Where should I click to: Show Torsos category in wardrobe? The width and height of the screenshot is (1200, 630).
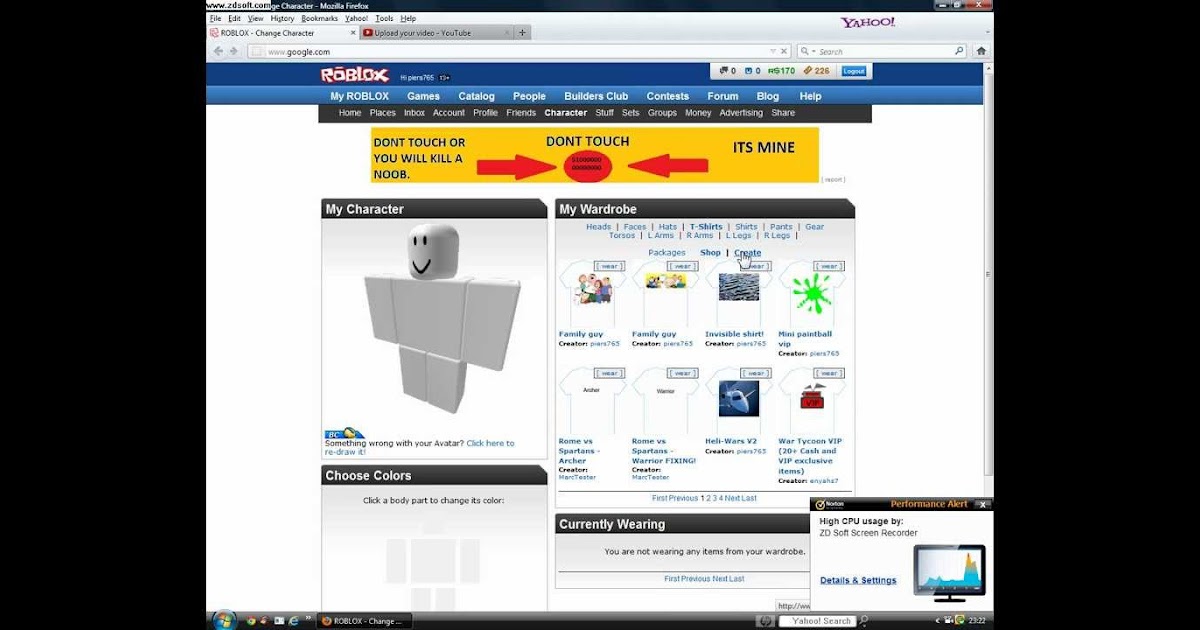pos(622,236)
